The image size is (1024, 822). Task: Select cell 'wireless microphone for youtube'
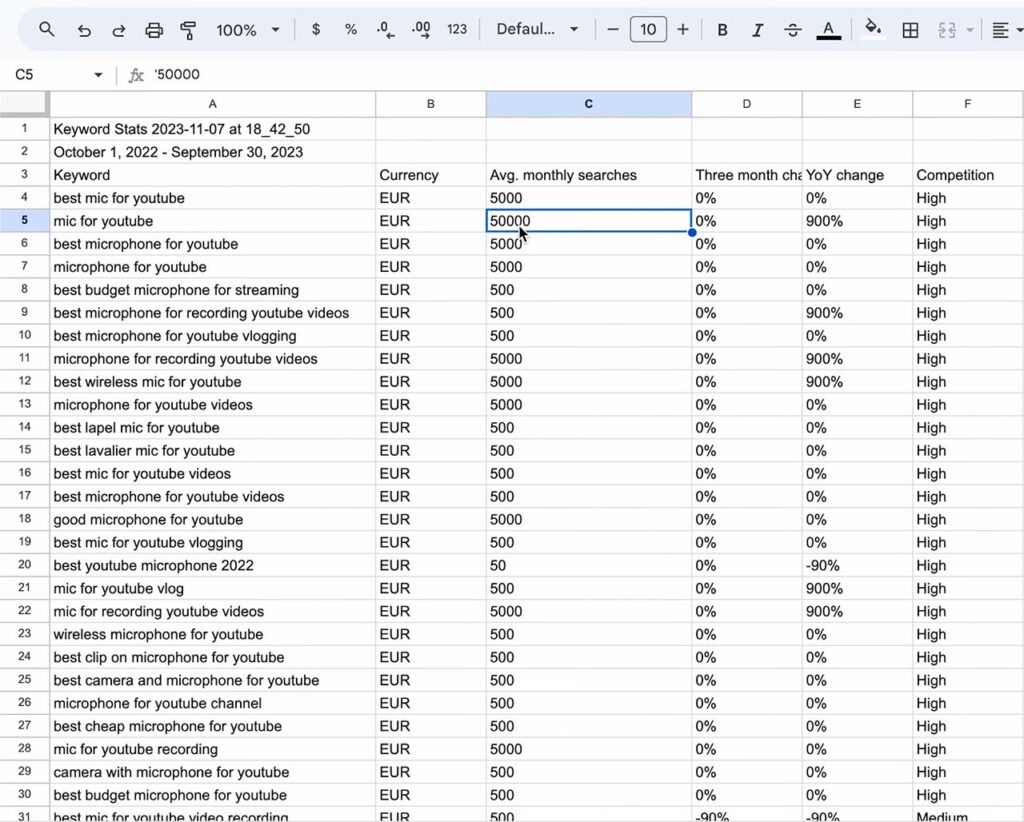[x=212, y=635]
